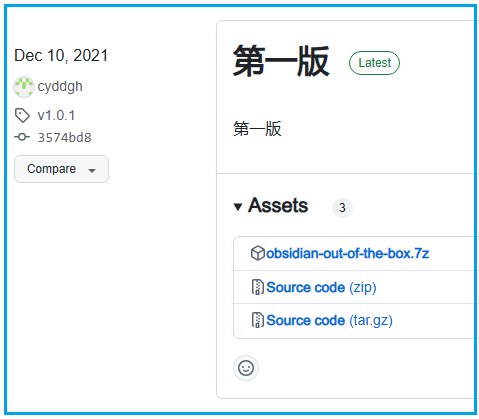Click the green Latest badge
The height and width of the screenshot is (419, 479).
click(374, 63)
